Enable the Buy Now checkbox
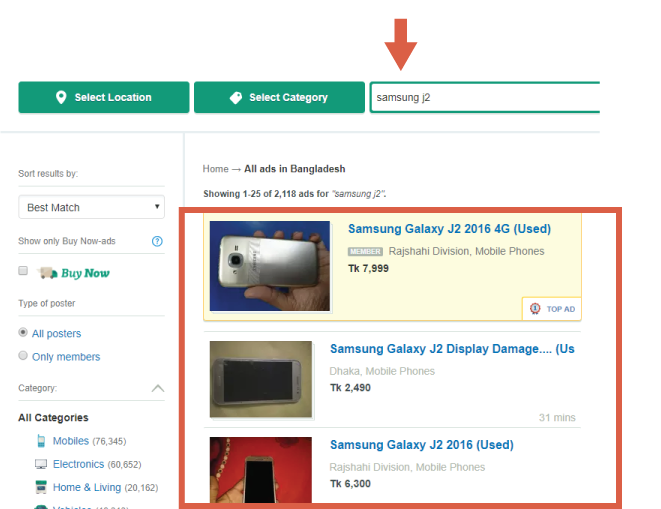Viewport: 661px width, 509px height. pyautogui.click(x=23, y=271)
